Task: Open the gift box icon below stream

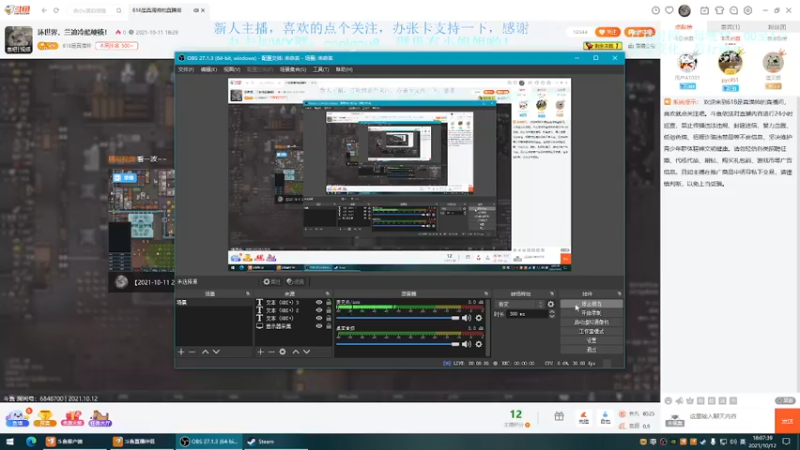Action: click(x=559, y=417)
